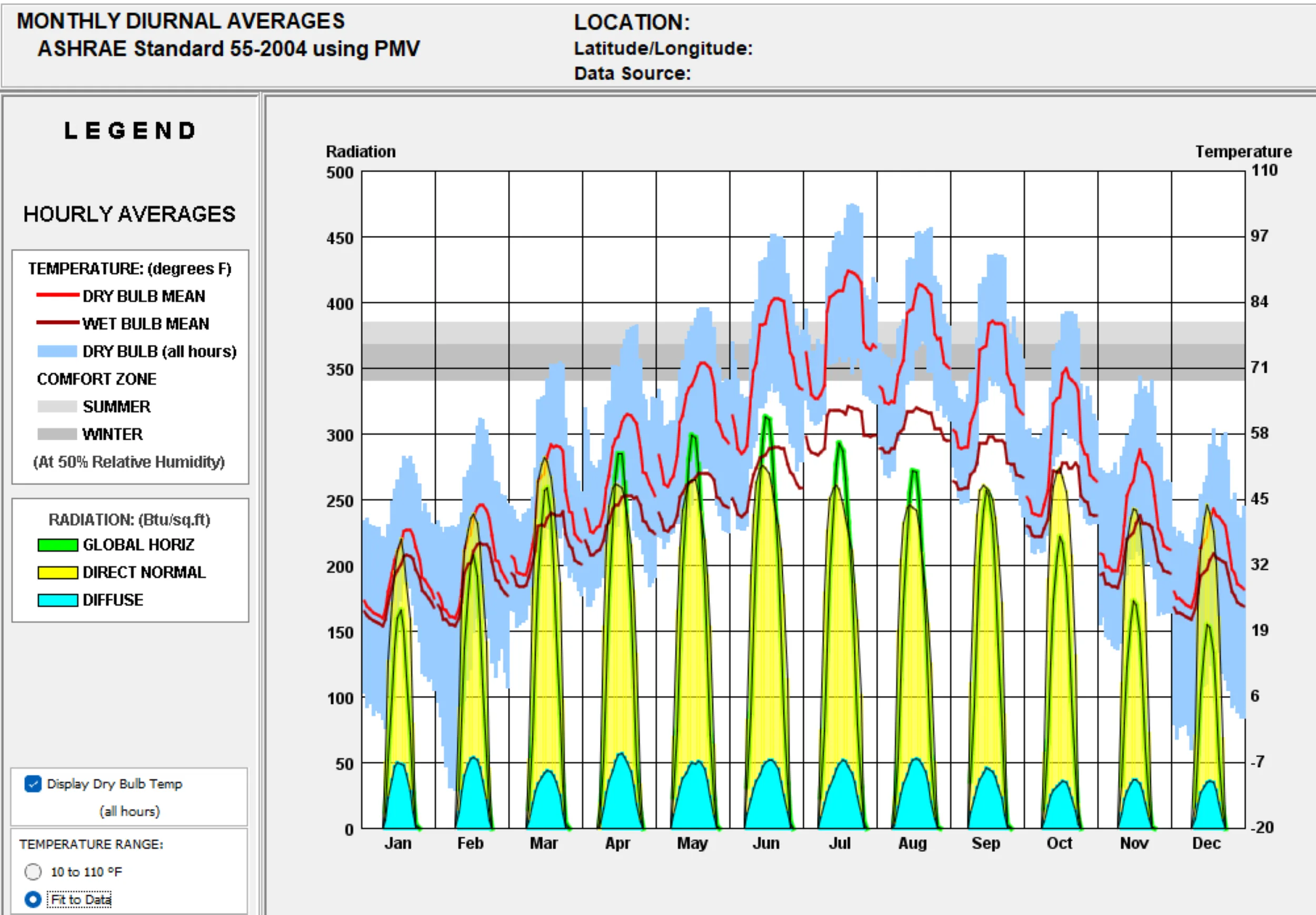The height and width of the screenshot is (915, 1316).
Task: Click the Latitude/Longitude: label
Action: (x=663, y=49)
